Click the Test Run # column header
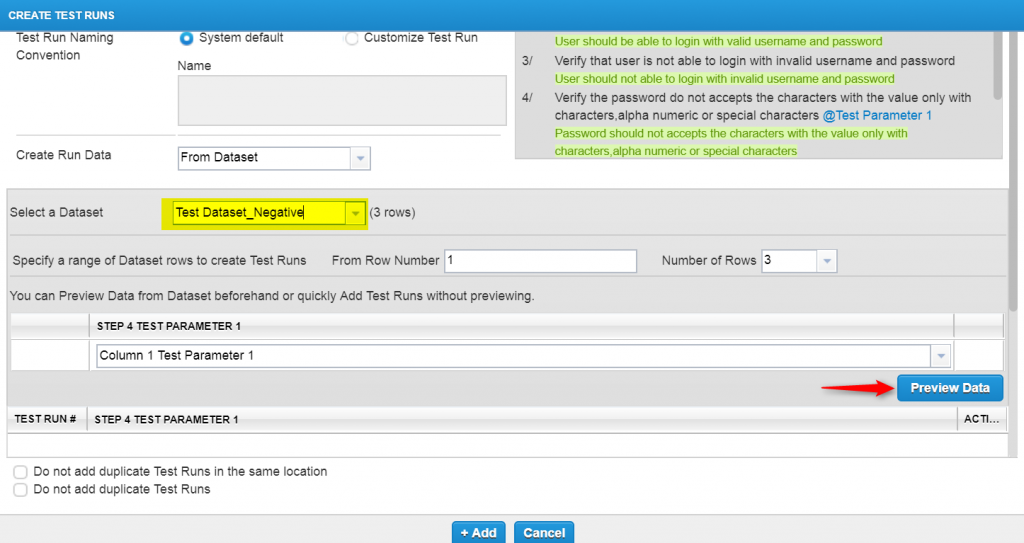Screen dimensions: 1024x543 [46, 420]
